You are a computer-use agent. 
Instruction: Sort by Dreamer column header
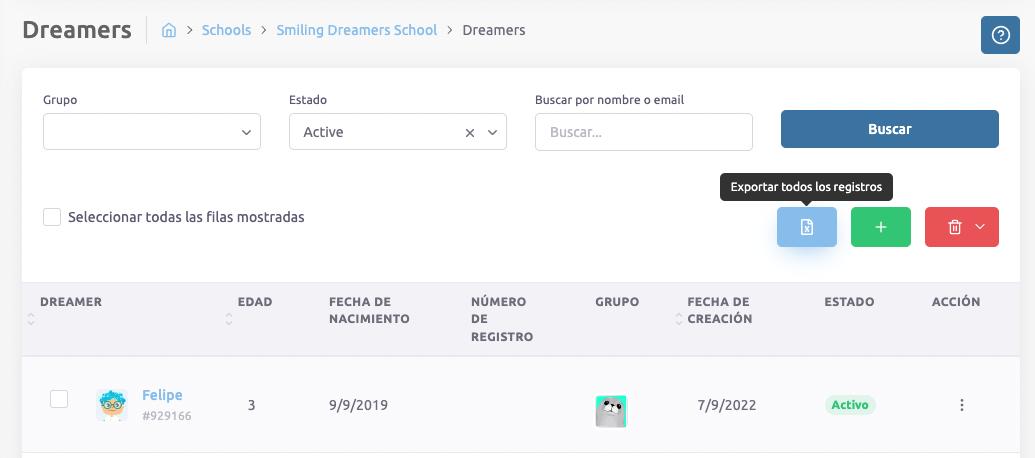70,301
